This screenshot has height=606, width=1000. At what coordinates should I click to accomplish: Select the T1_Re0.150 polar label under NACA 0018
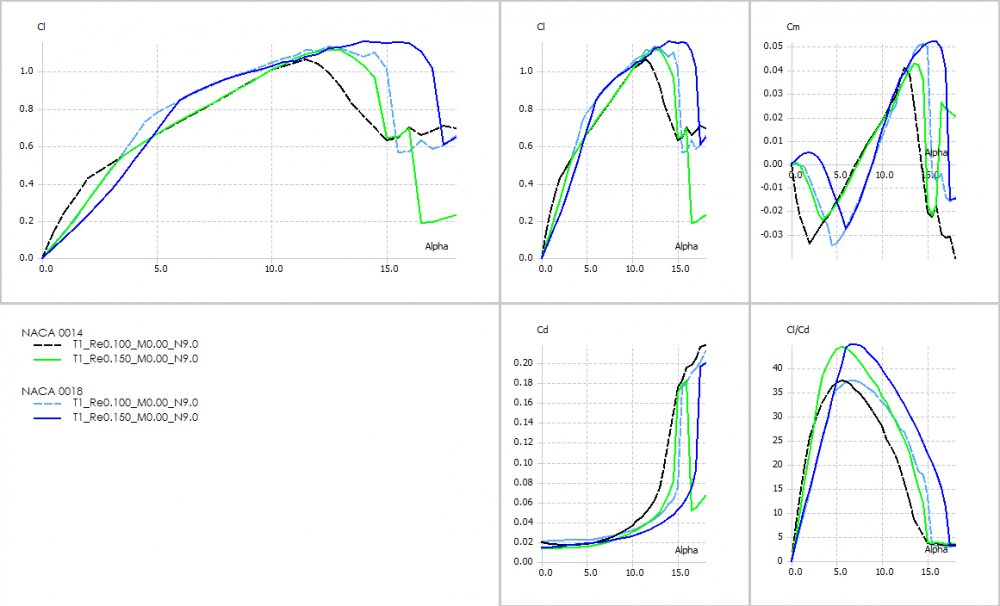(135, 417)
